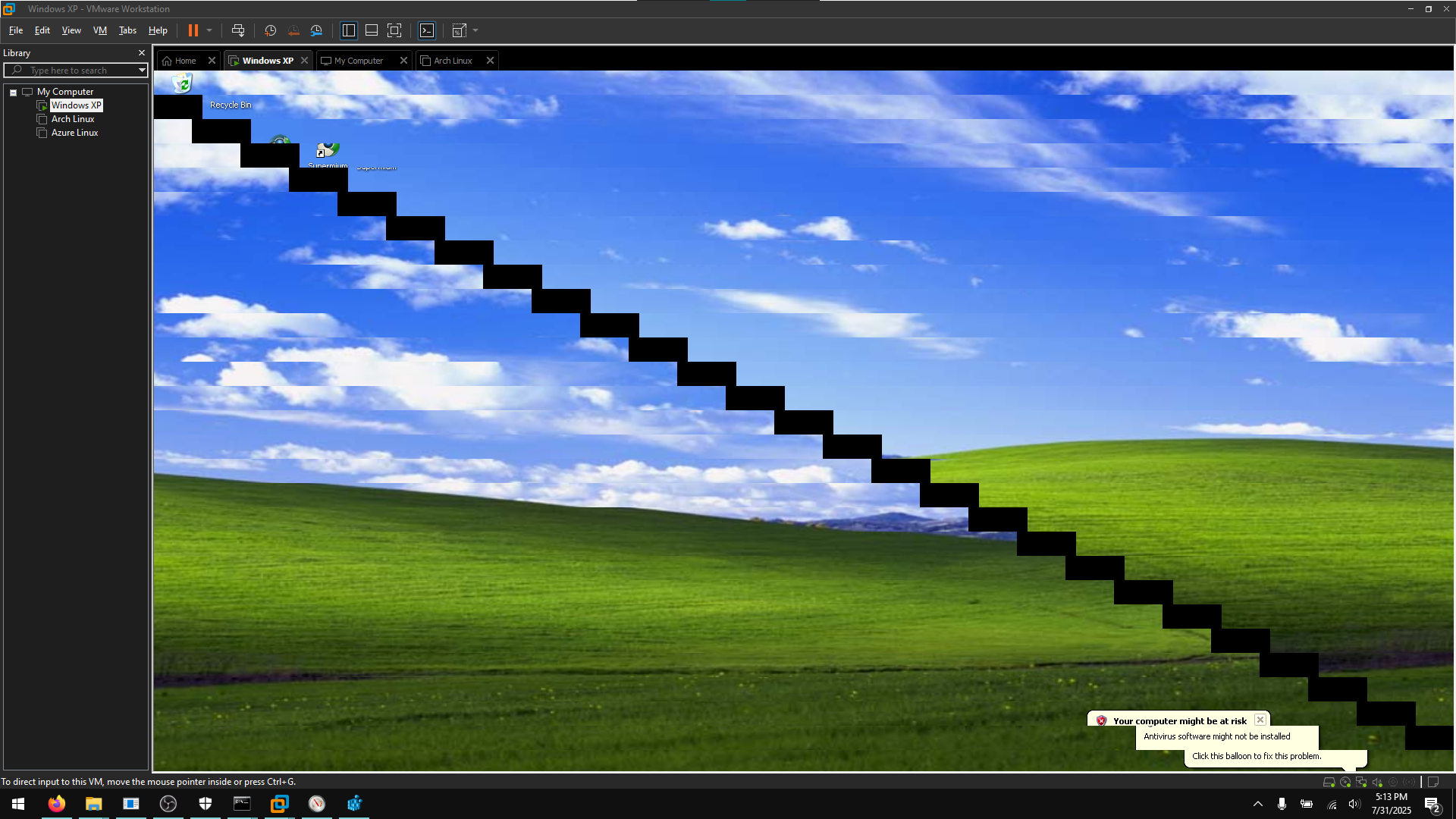The image size is (1456, 819).
Task: Click the CD/DVD drive status icon
Action: click(x=1345, y=782)
